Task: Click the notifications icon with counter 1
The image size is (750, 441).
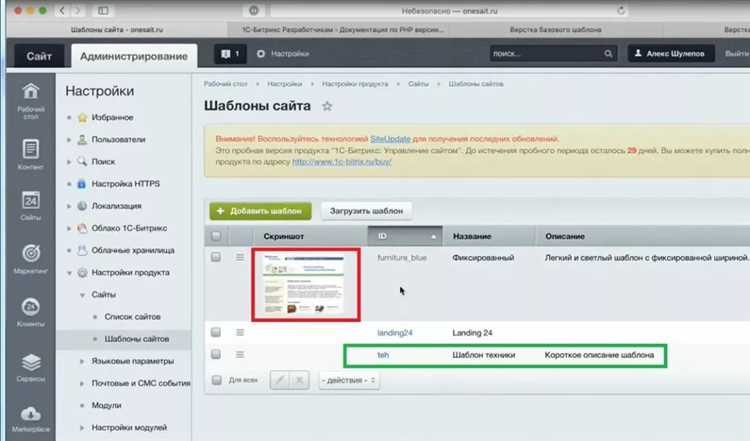Action: [231, 54]
